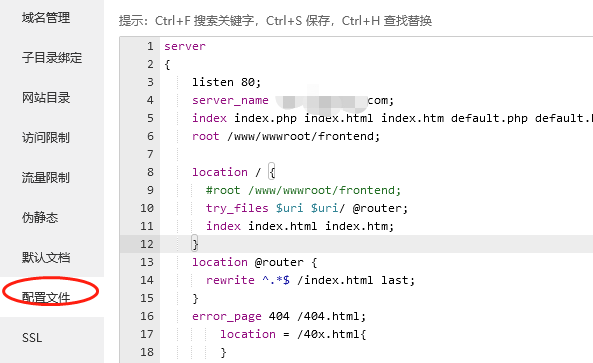Click the root /www/wwwroot/frontend; line
The width and height of the screenshot is (593, 363).
286,136
